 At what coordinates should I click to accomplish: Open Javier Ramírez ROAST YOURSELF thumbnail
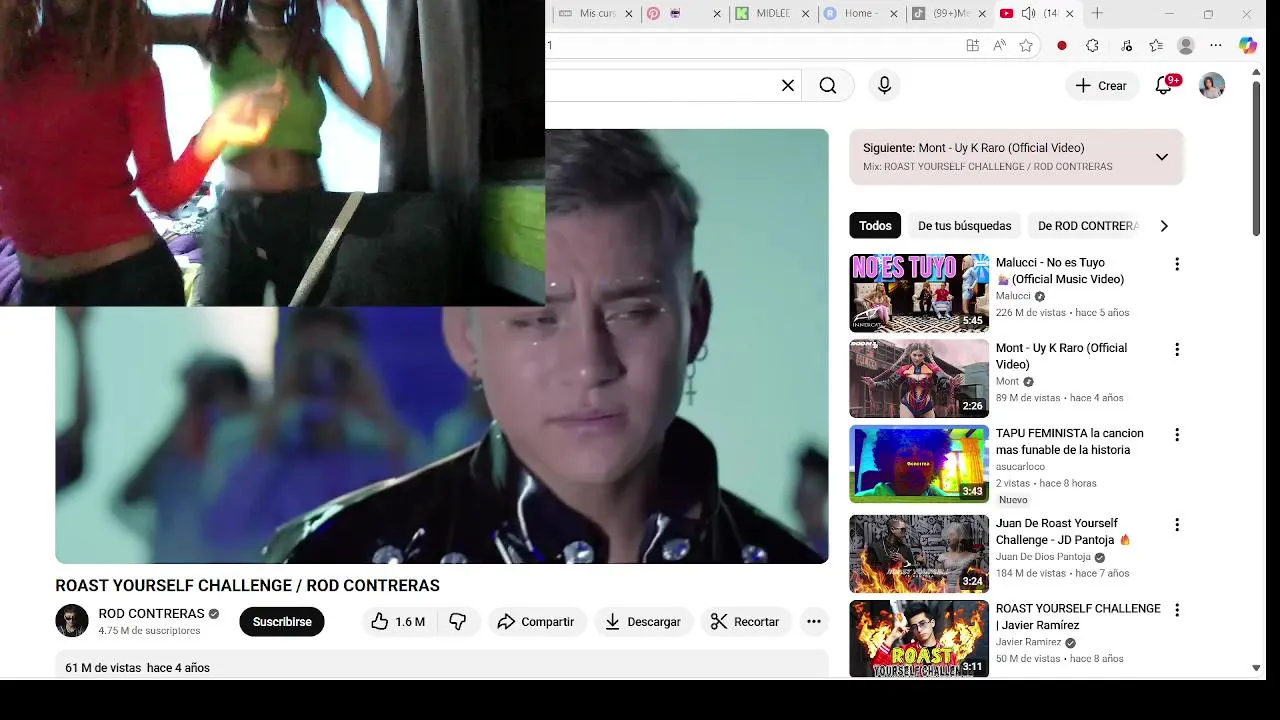(919, 639)
